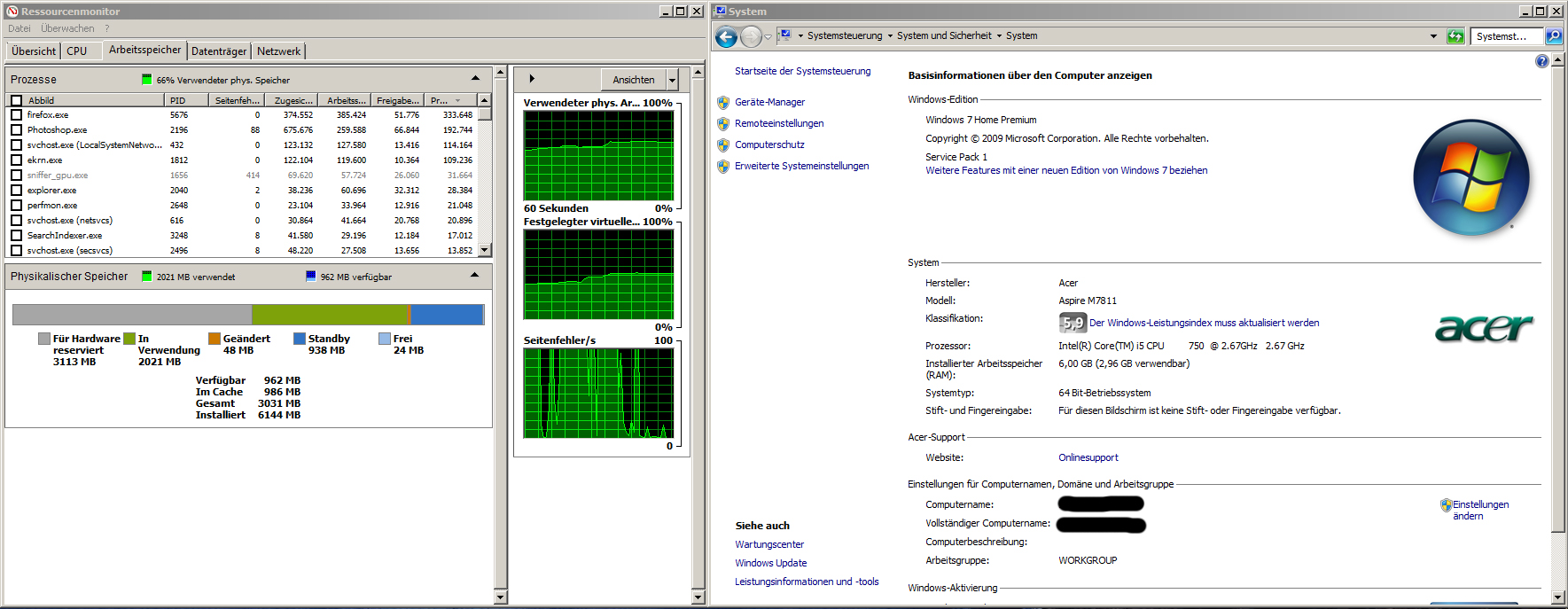Click the process list scrollbar down arrow

485,251
